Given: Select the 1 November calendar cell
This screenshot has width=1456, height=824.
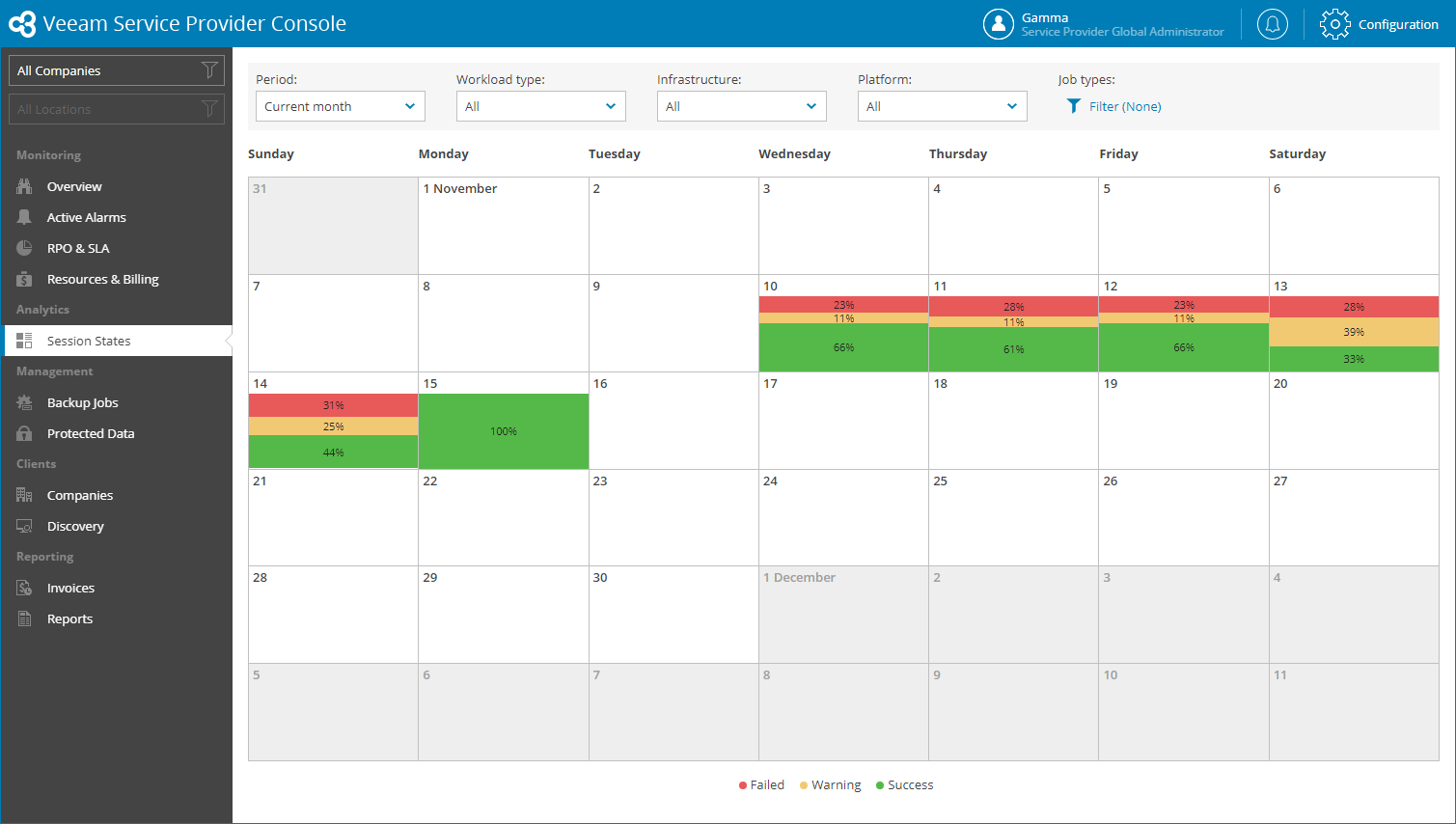Looking at the screenshot, I should tap(504, 226).
